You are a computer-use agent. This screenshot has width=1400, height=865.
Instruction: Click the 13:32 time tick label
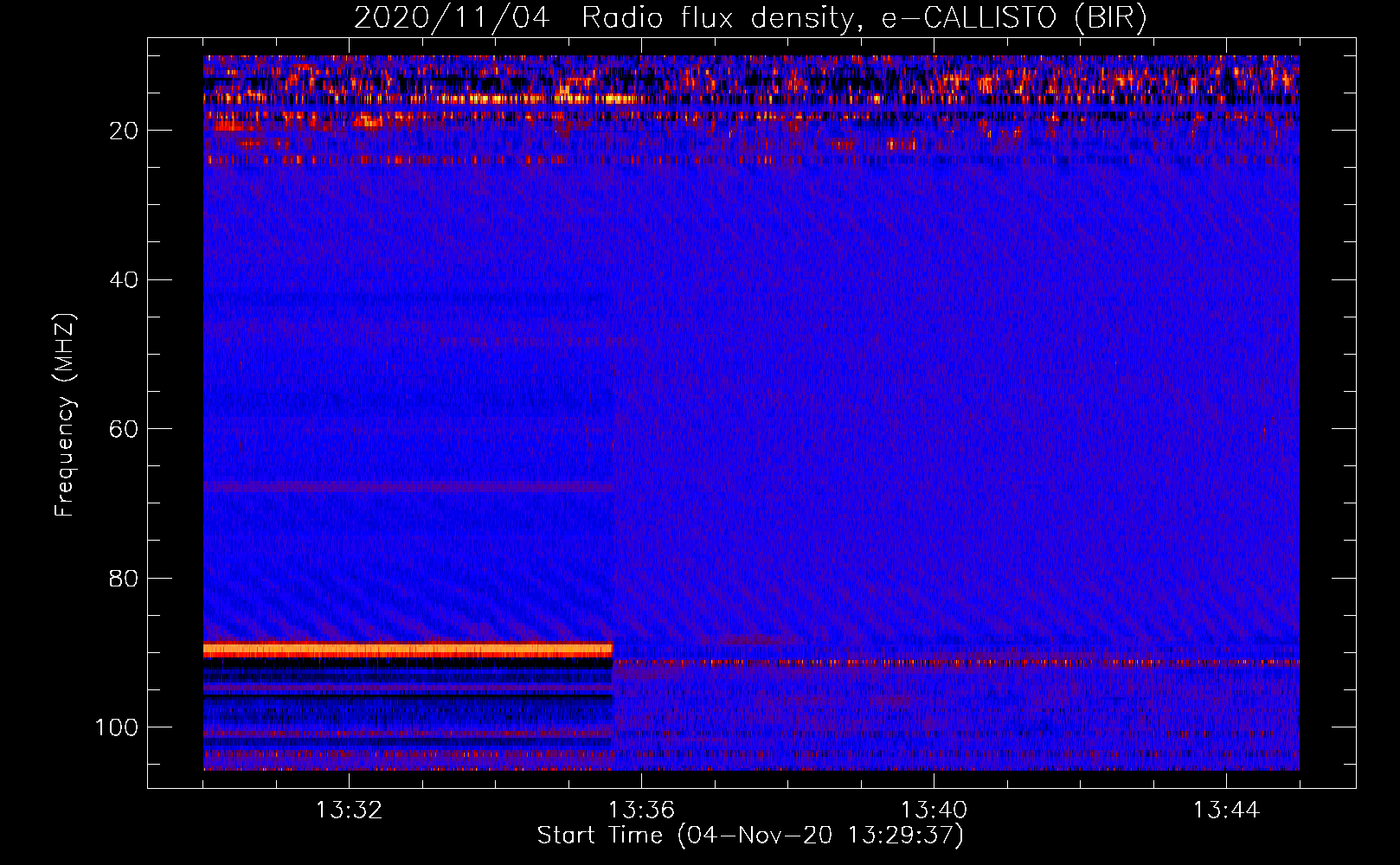(349, 811)
